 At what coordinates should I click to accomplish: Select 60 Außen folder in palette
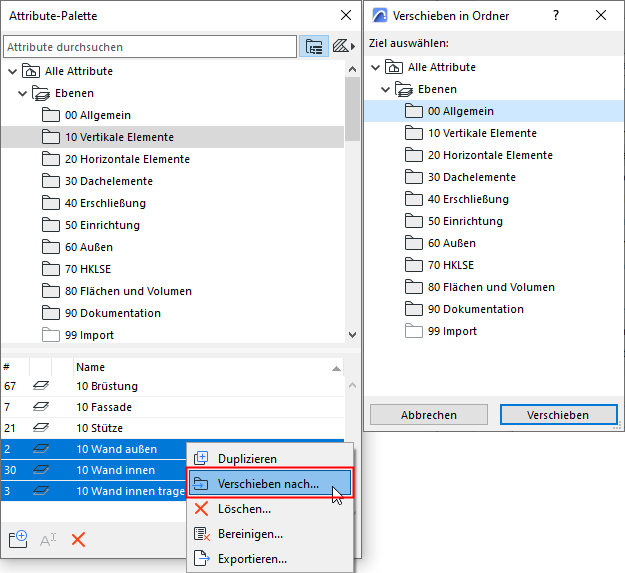(172, 247)
